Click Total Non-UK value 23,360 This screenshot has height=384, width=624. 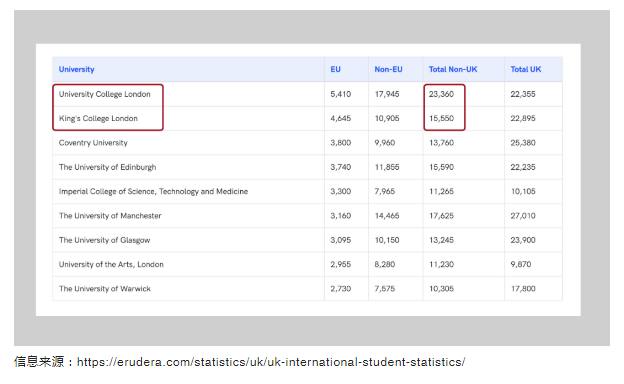(x=441, y=94)
